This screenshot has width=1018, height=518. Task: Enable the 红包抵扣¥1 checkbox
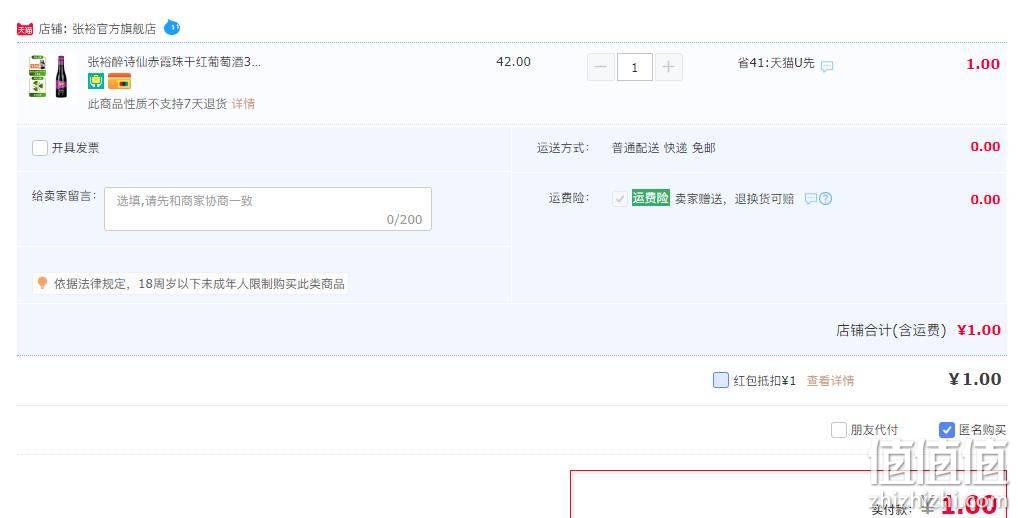pyautogui.click(x=721, y=380)
